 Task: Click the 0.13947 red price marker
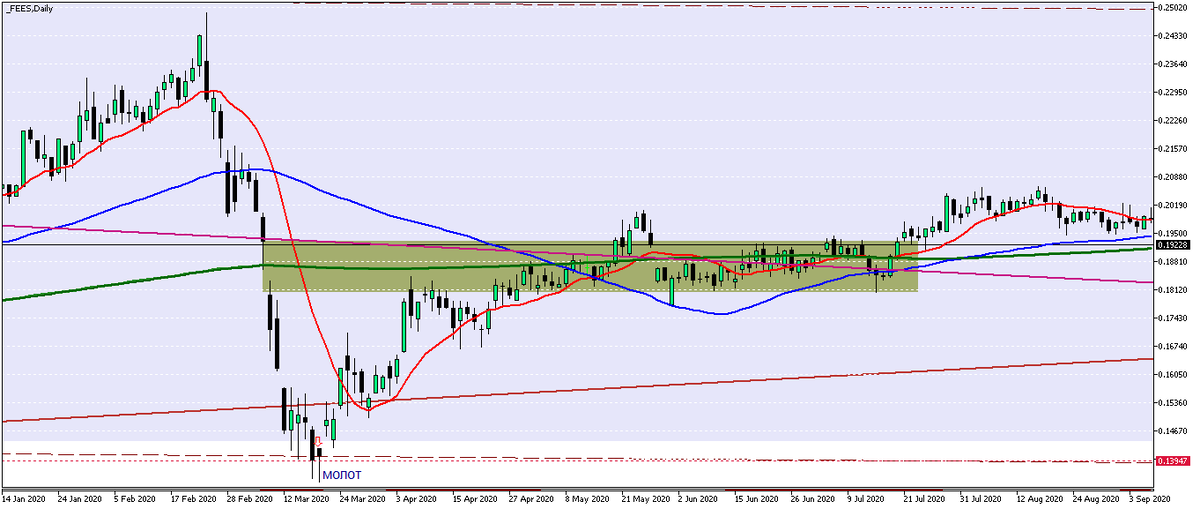(1173, 460)
